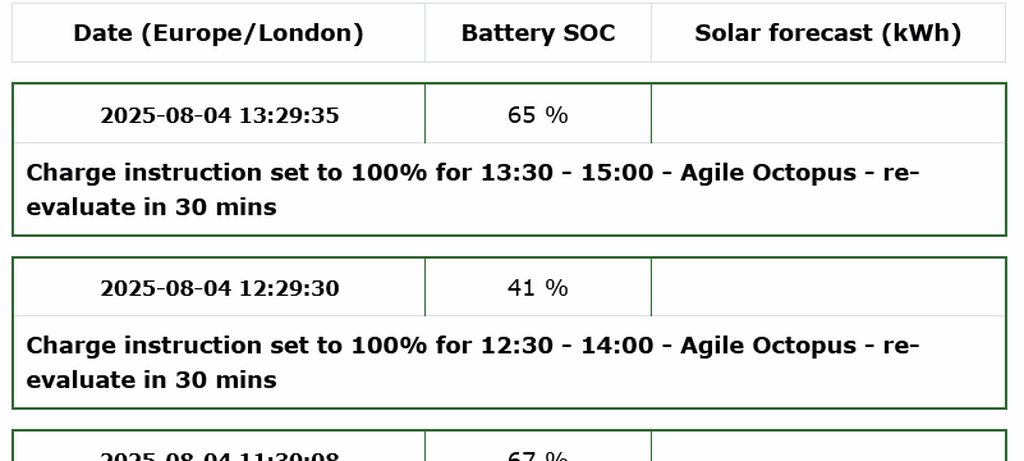Click empty solar forecast cell in 11:30:08 row
The height and width of the screenshot is (461, 1024).
pyautogui.click(x=828, y=450)
